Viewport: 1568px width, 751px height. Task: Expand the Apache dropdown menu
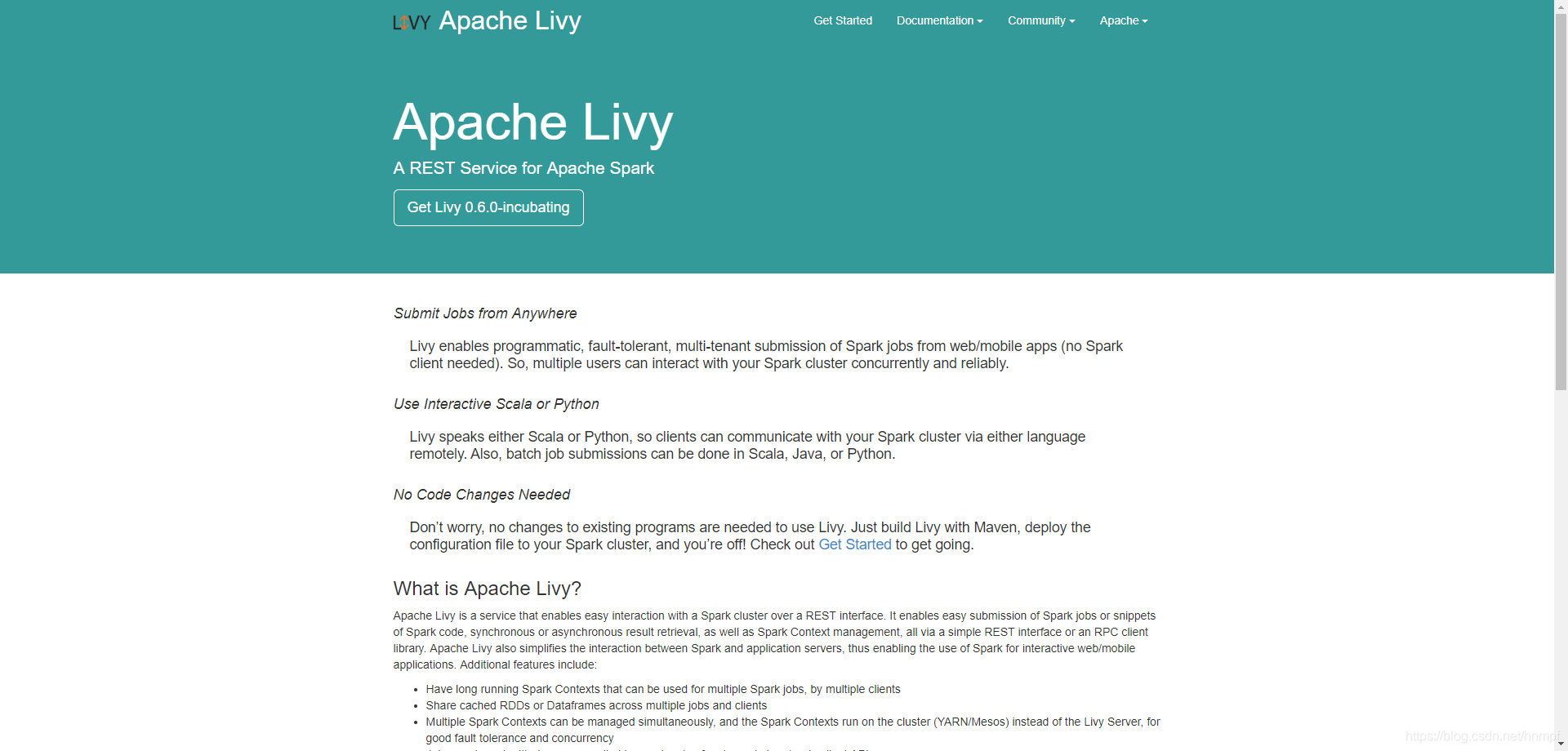[1124, 20]
